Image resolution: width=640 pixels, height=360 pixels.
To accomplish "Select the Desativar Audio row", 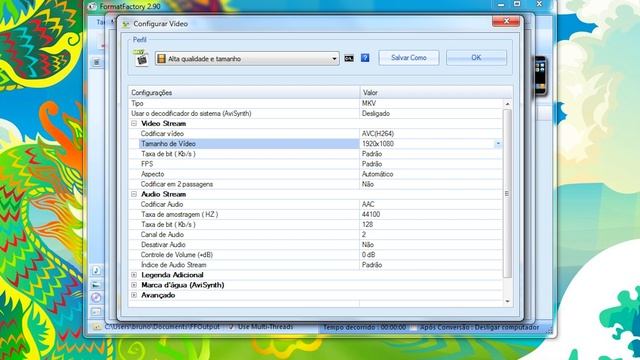I will pyautogui.click(x=316, y=244).
